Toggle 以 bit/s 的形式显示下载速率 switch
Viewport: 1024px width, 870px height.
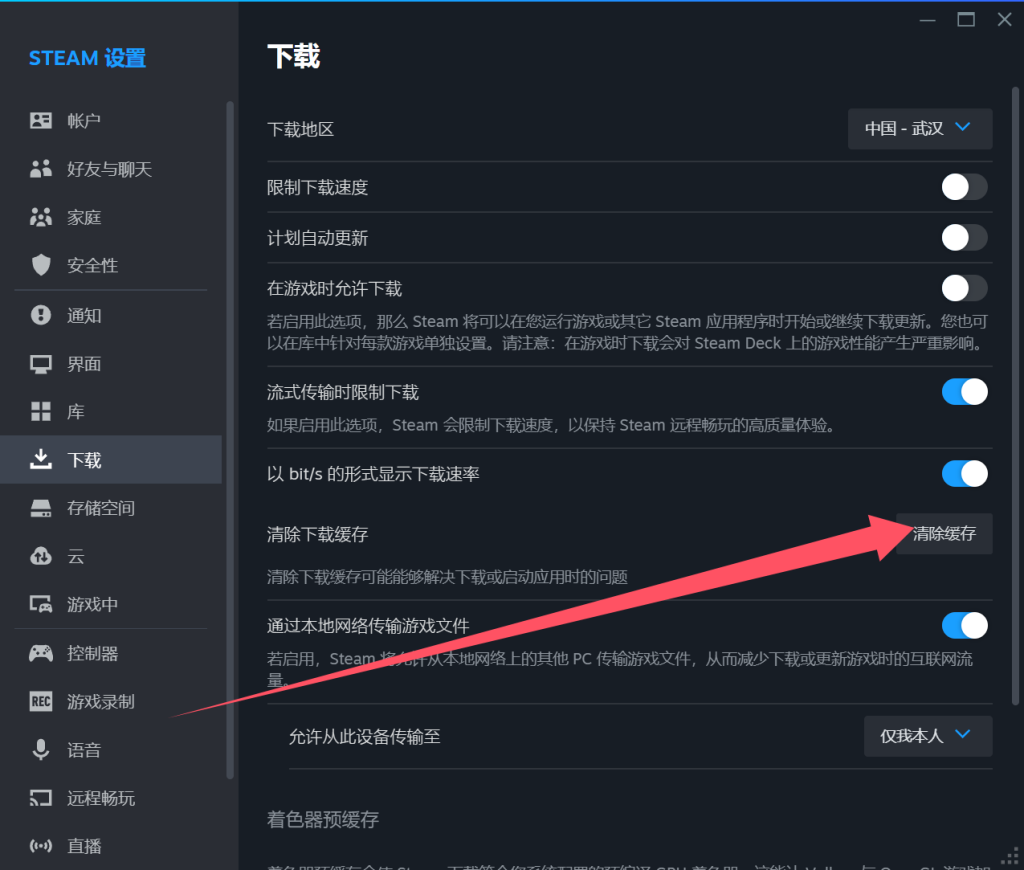coord(964,474)
